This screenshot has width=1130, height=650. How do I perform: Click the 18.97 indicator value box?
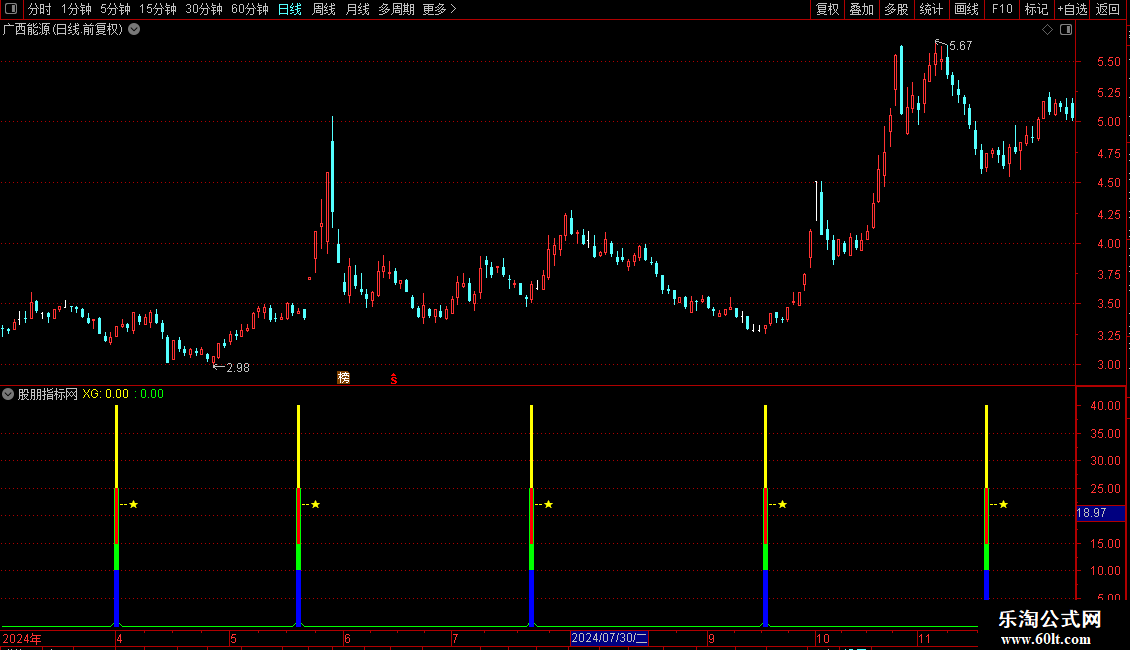point(1100,513)
